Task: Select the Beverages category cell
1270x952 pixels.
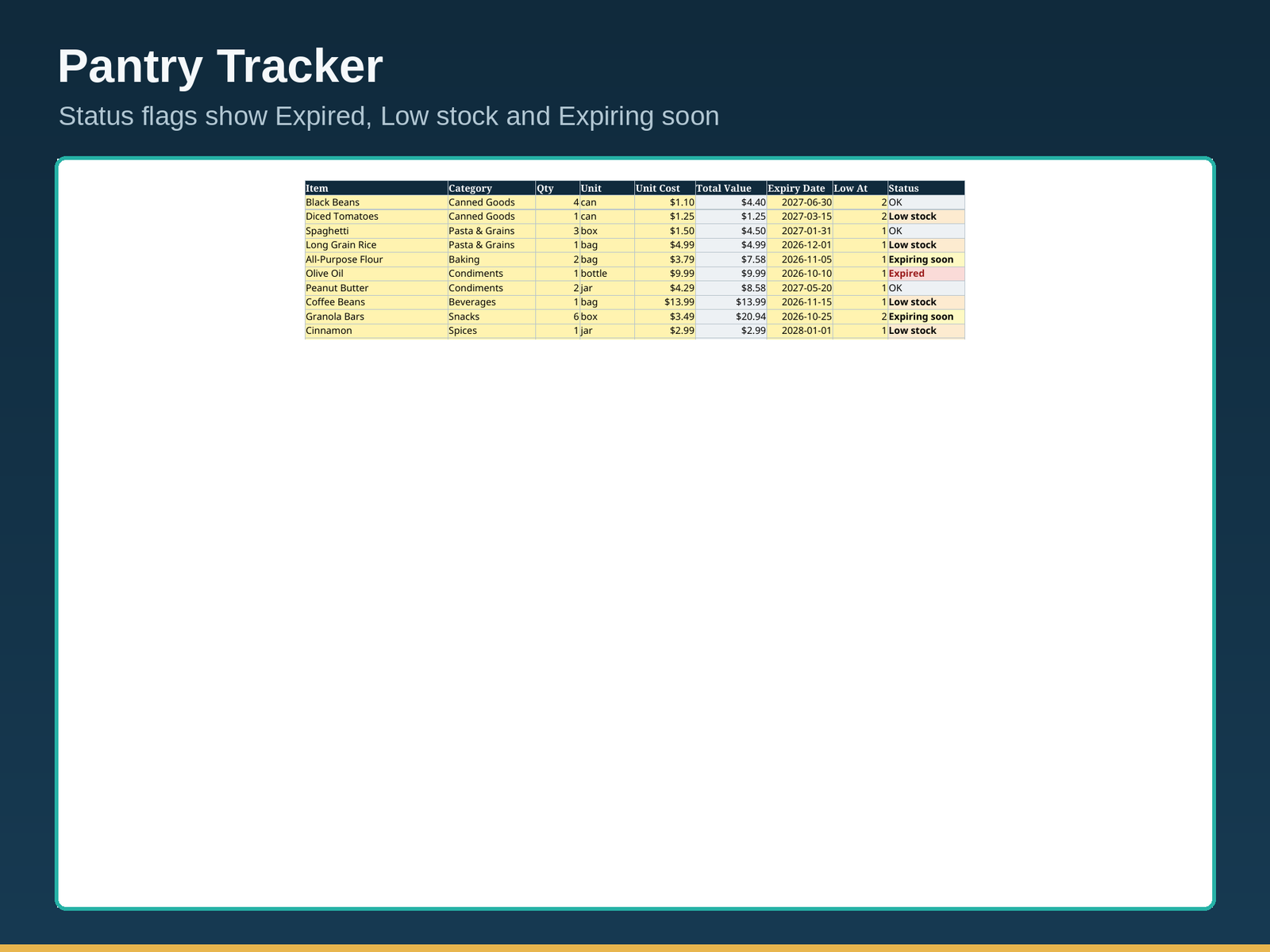Action: coord(491,302)
